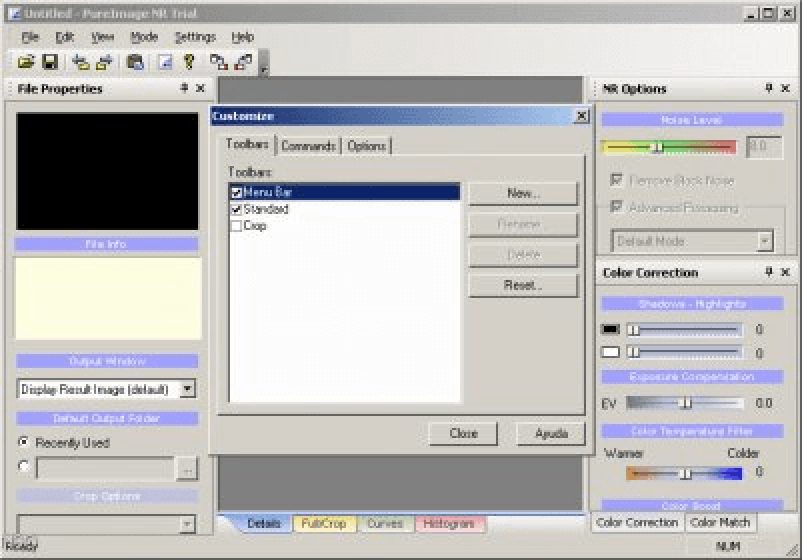Click the white highlights swatch icon
The image size is (802, 560).
pyautogui.click(x=610, y=352)
